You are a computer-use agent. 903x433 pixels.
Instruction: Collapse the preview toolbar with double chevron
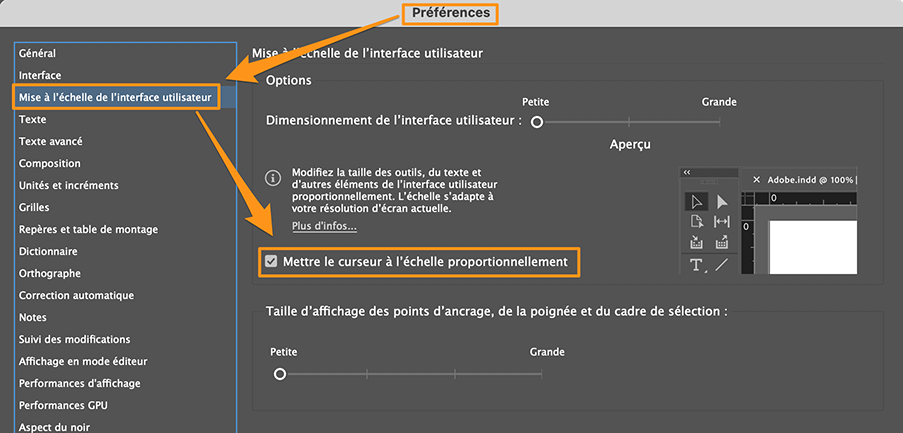click(687, 173)
